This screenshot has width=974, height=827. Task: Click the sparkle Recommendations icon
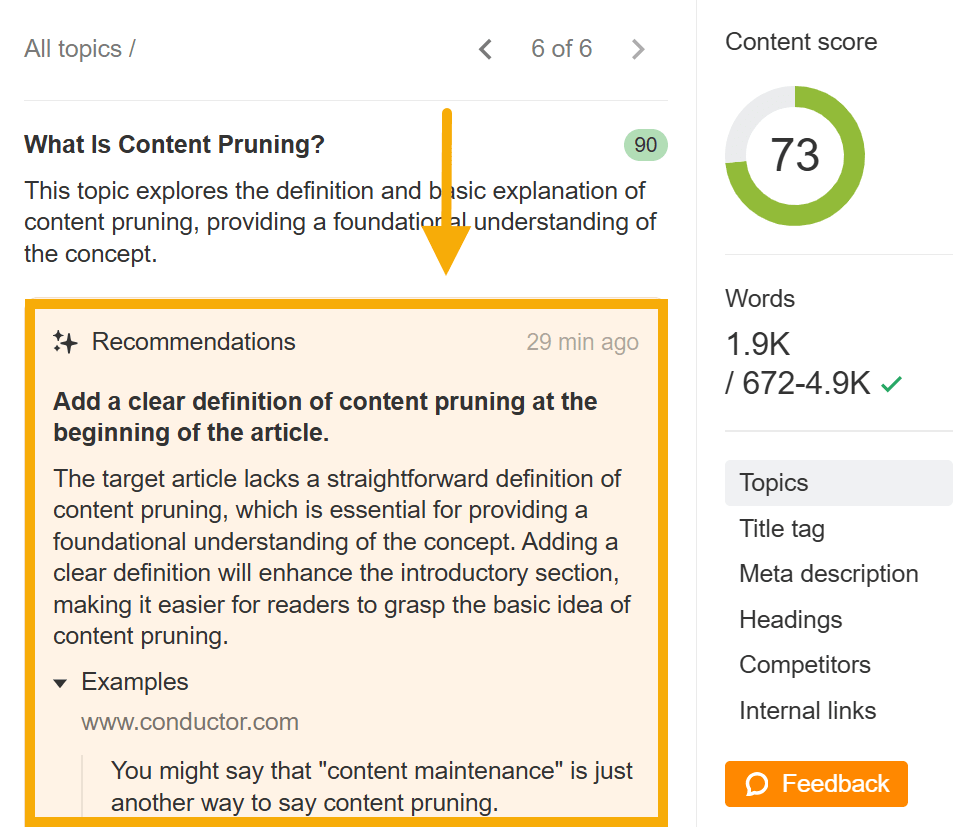coord(65,342)
